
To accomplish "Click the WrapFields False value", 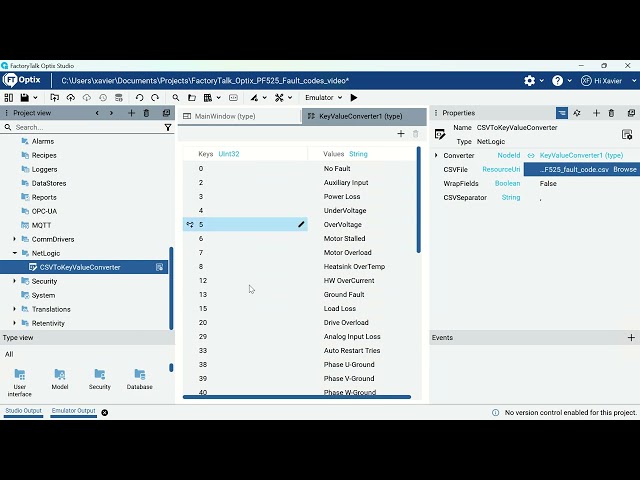I will 548,184.
